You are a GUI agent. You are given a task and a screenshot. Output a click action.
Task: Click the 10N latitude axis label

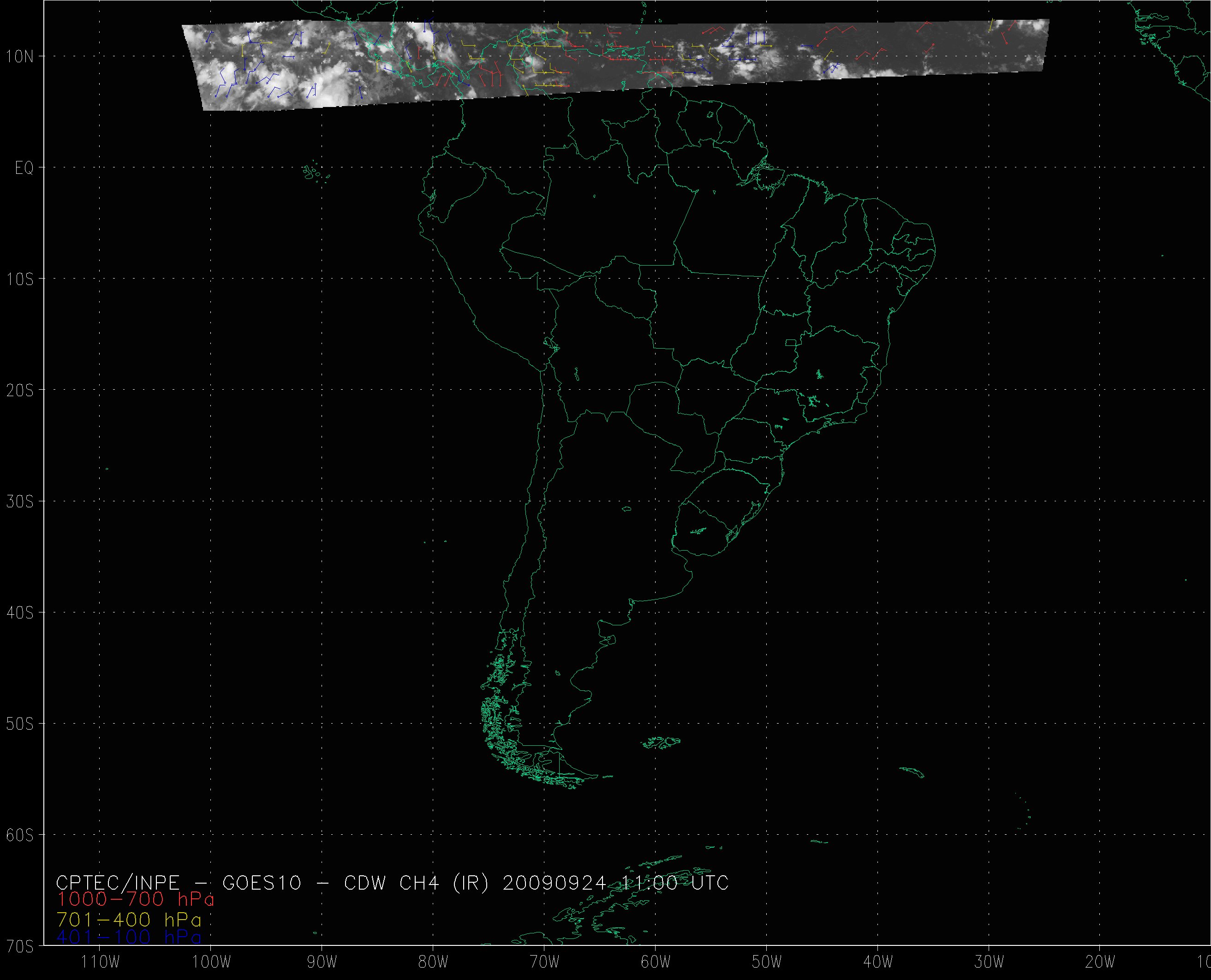point(20,56)
